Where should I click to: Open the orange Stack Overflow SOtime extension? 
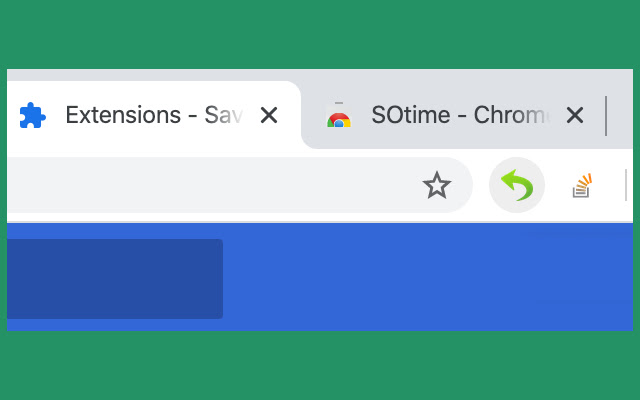pos(582,185)
